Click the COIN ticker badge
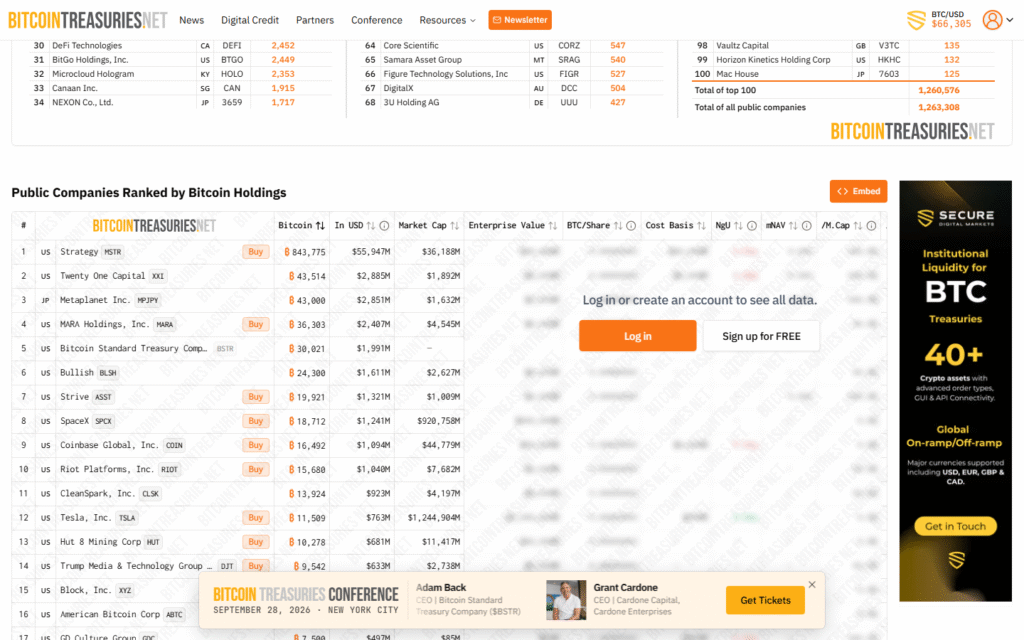The image size is (1024, 640). (174, 445)
